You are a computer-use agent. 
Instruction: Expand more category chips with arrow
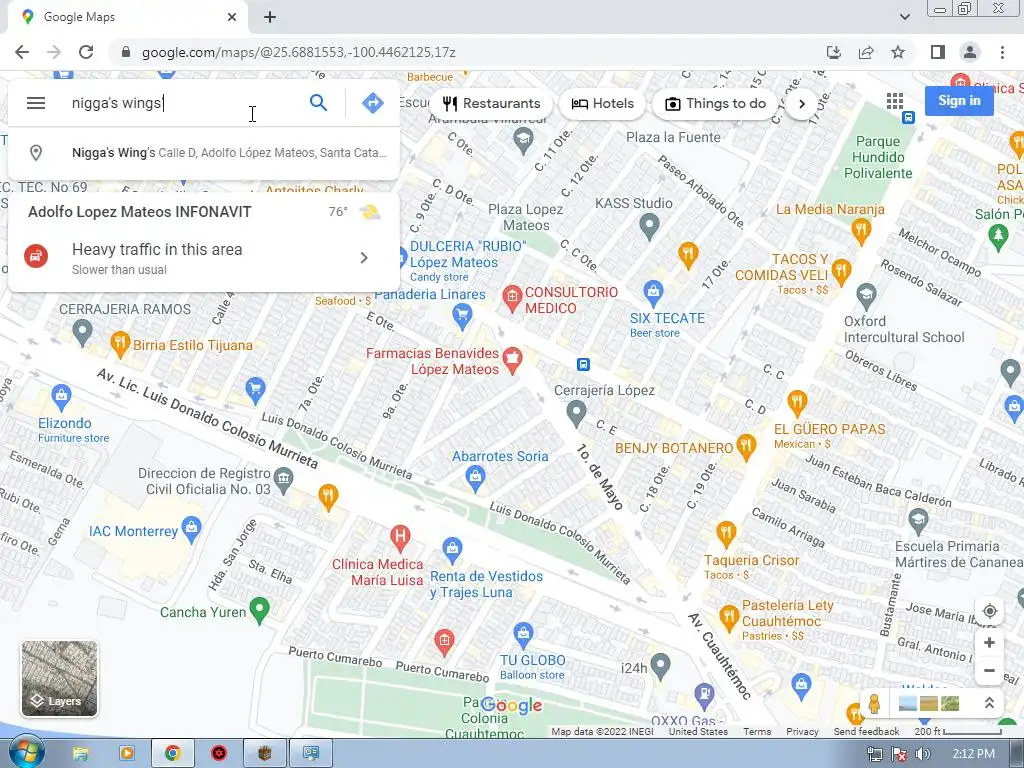(801, 104)
